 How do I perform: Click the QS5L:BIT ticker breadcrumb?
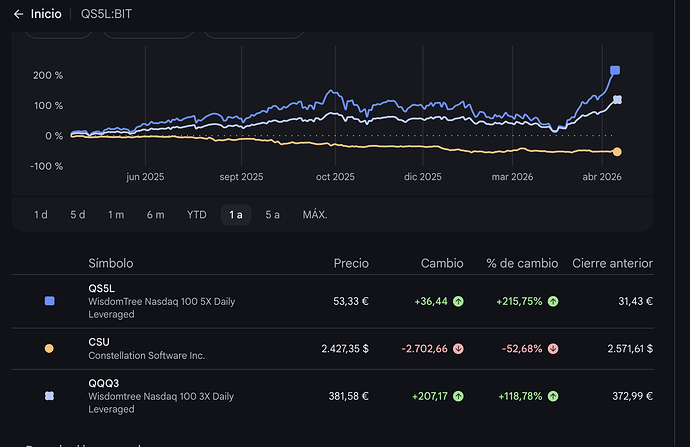[x=106, y=14]
